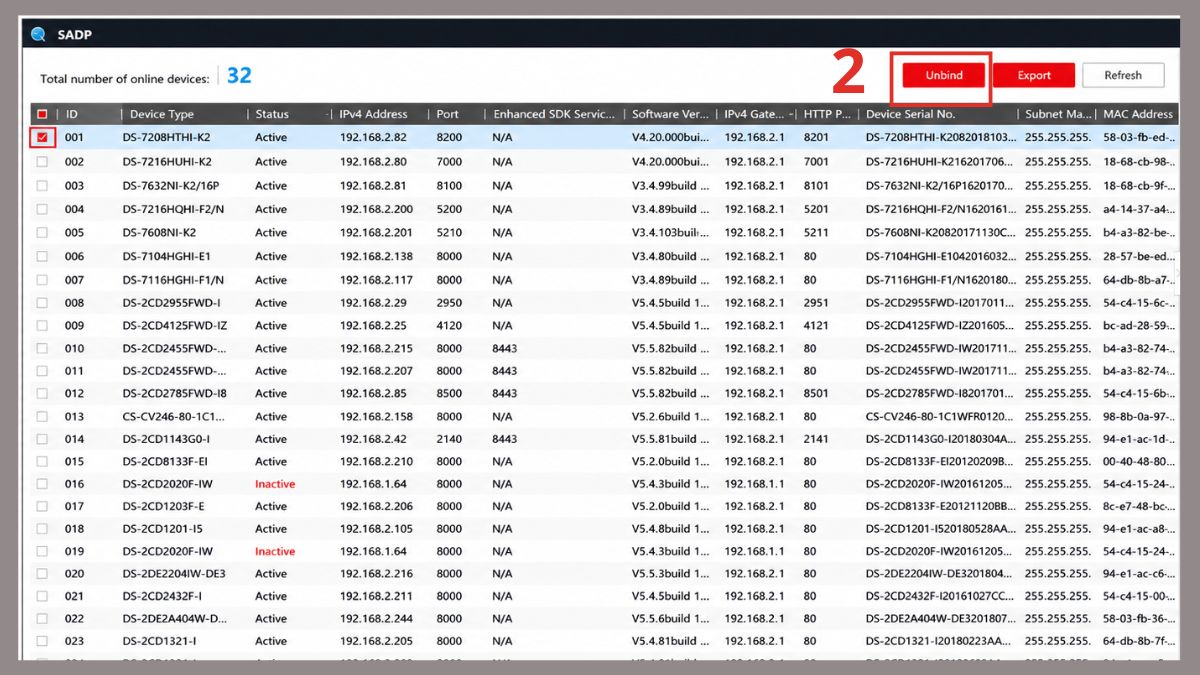Viewport: 1200px width, 675px height.
Task: Toggle the select-all checkbox in table header
Action: coord(42,114)
